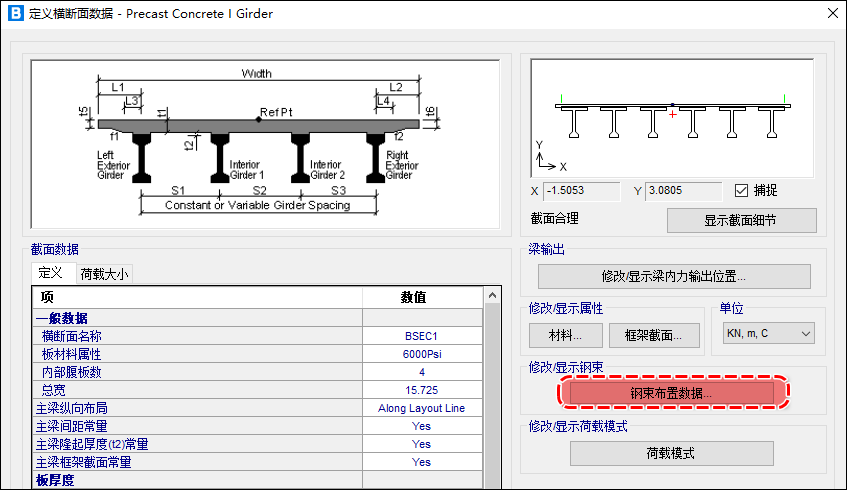Toggle the 捕捉 snap checkbox

(741, 191)
